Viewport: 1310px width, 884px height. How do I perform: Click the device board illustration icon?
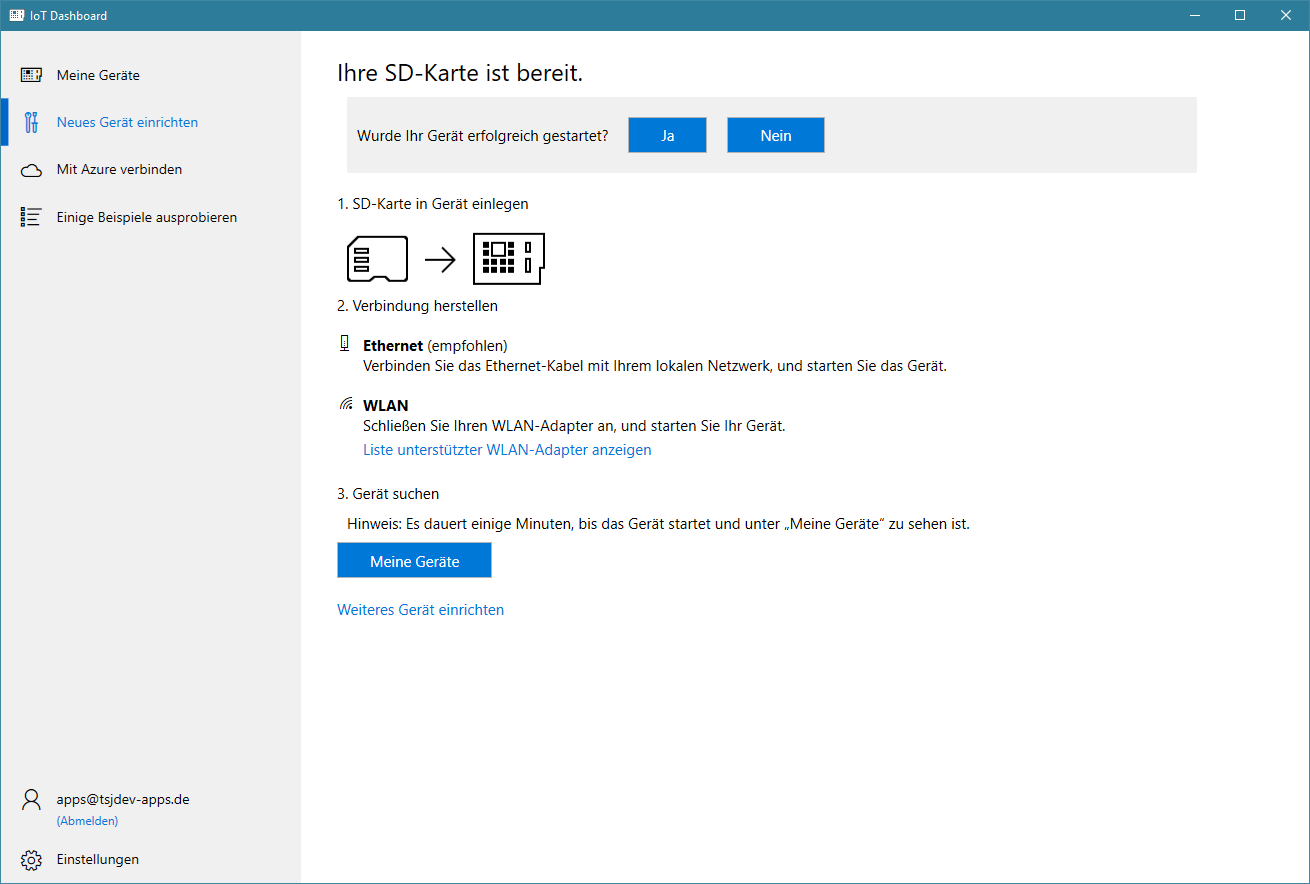tap(509, 260)
